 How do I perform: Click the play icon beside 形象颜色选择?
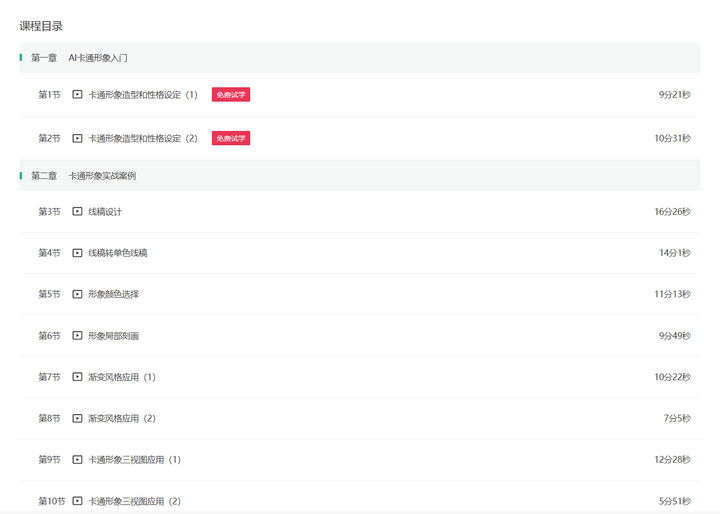(77, 294)
